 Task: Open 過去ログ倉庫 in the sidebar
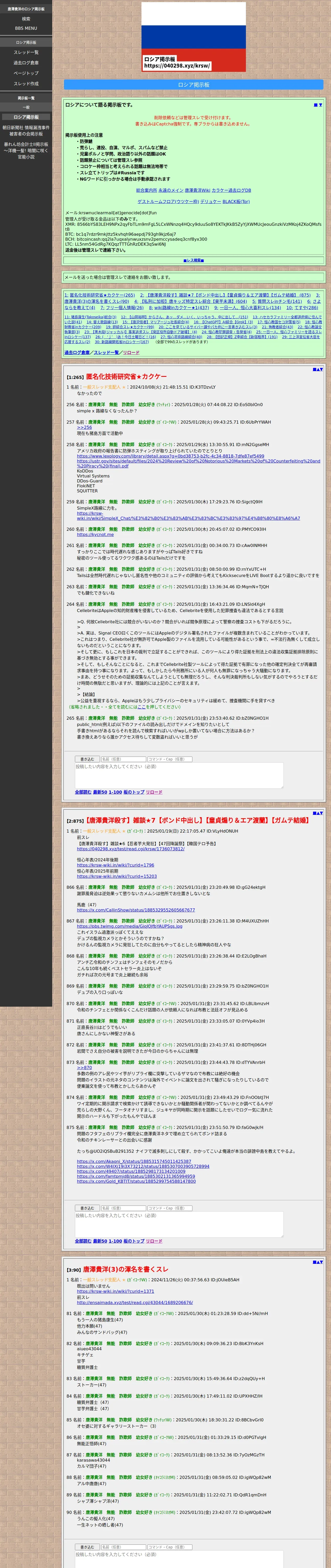[x=26, y=63]
